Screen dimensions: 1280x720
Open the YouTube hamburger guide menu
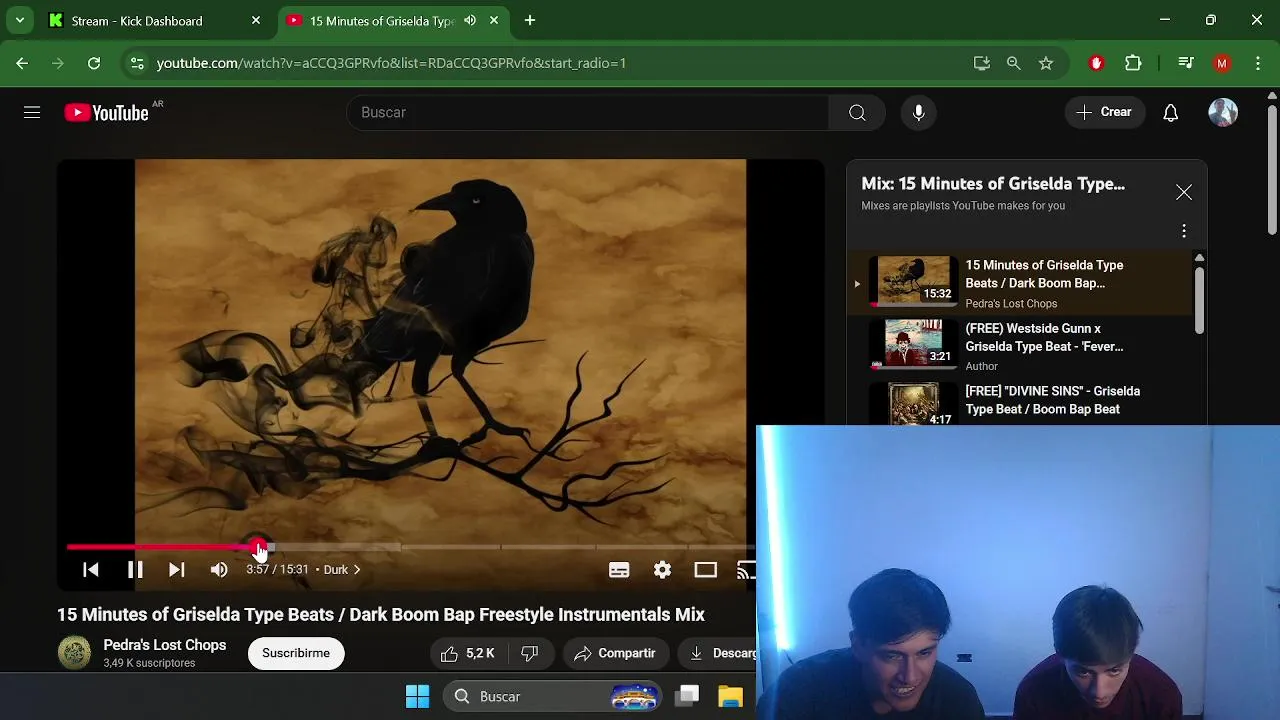(32, 113)
